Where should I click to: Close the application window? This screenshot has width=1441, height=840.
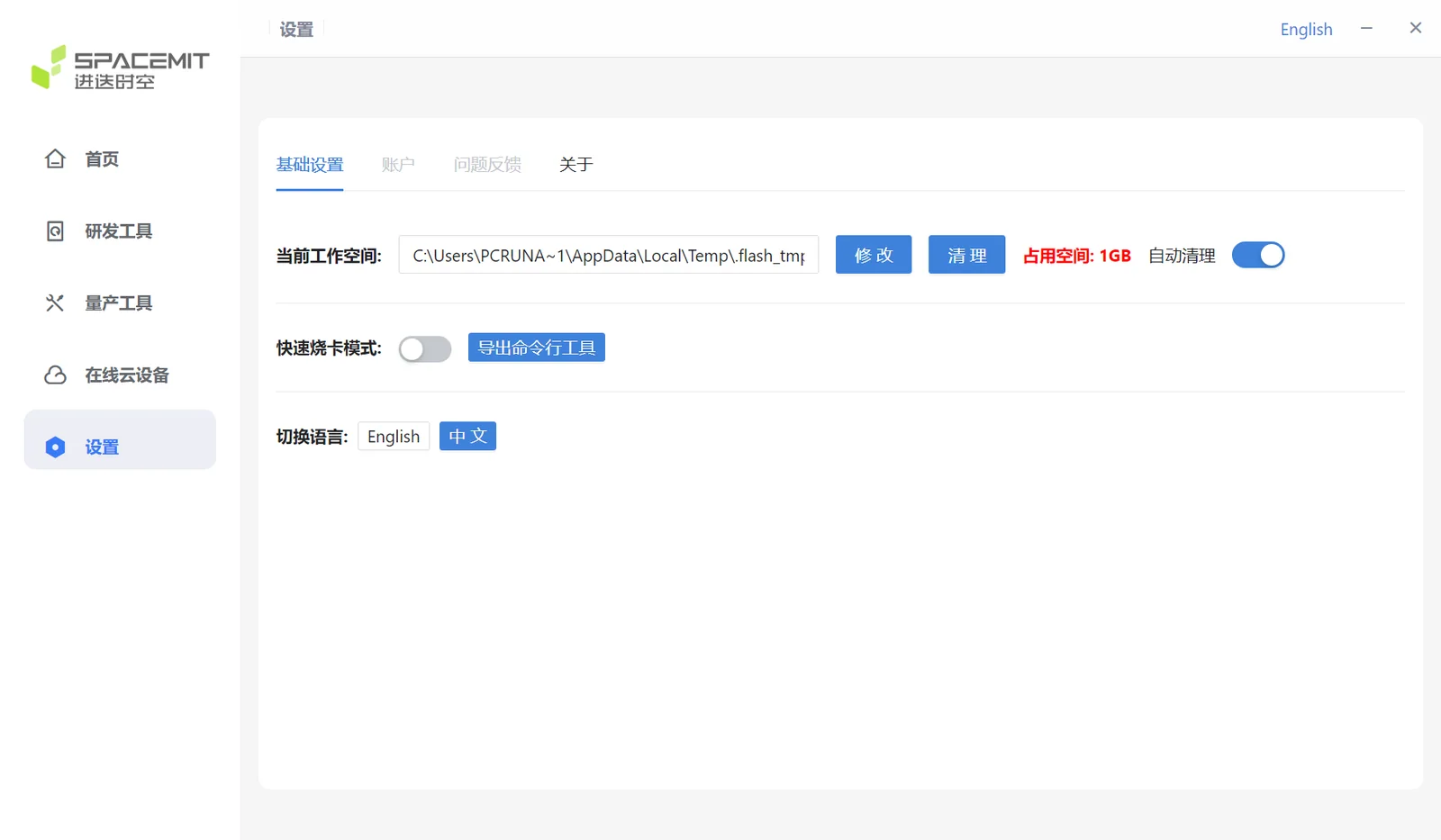[x=1416, y=28]
